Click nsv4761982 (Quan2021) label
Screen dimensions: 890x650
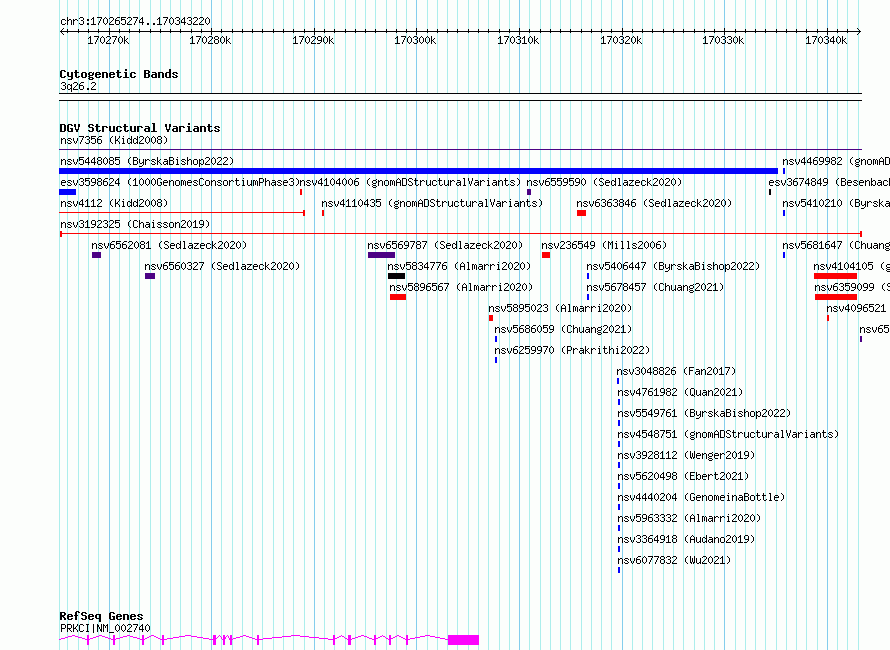680,392
